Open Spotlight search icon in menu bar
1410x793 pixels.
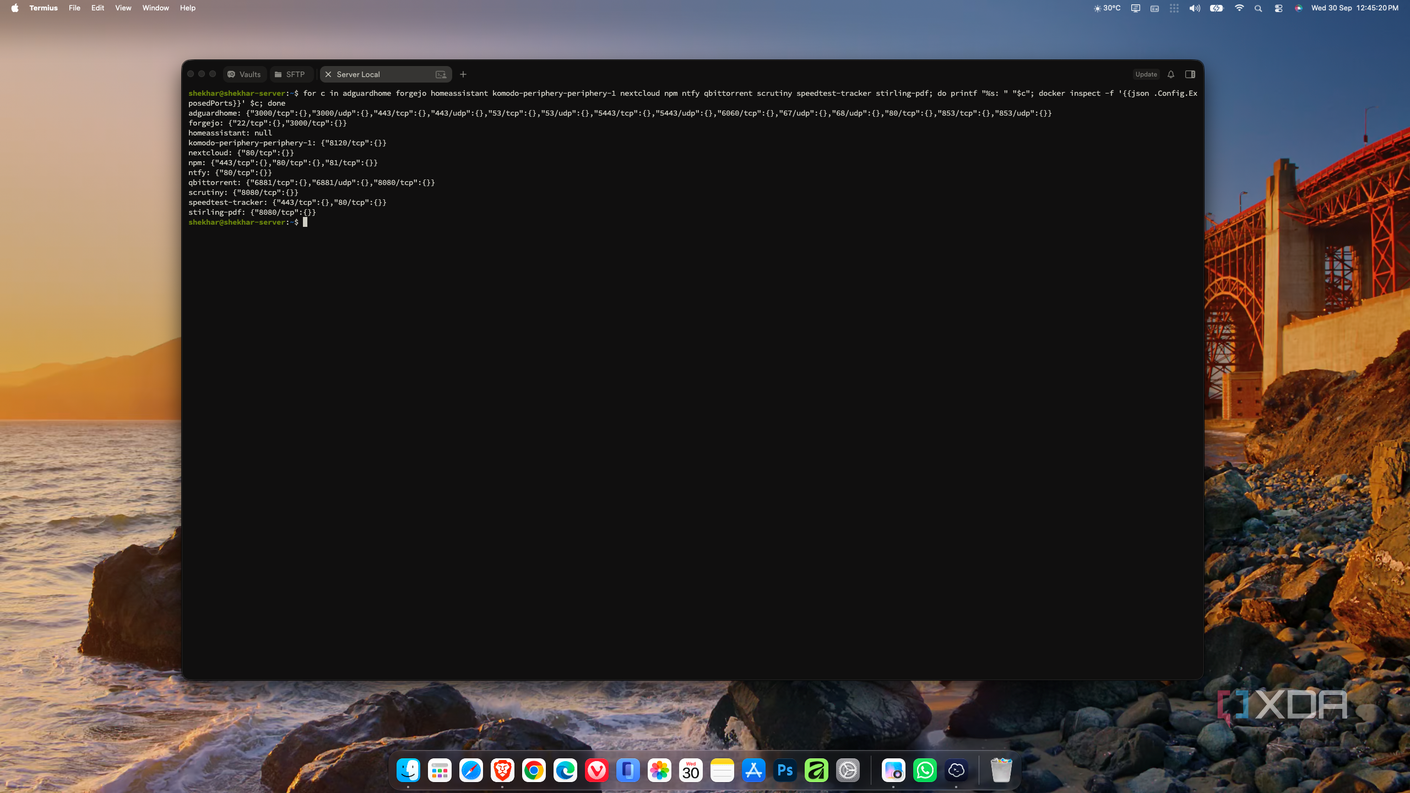coord(1258,8)
